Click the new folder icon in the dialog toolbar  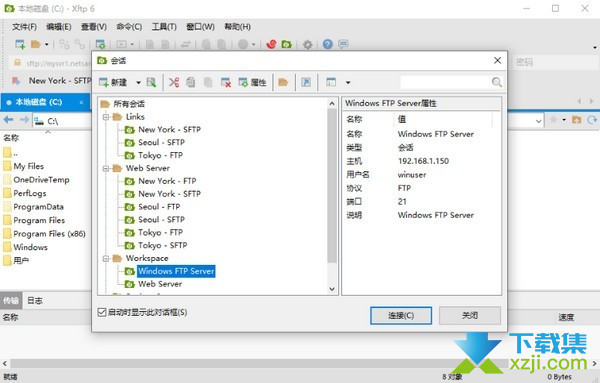pos(283,82)
